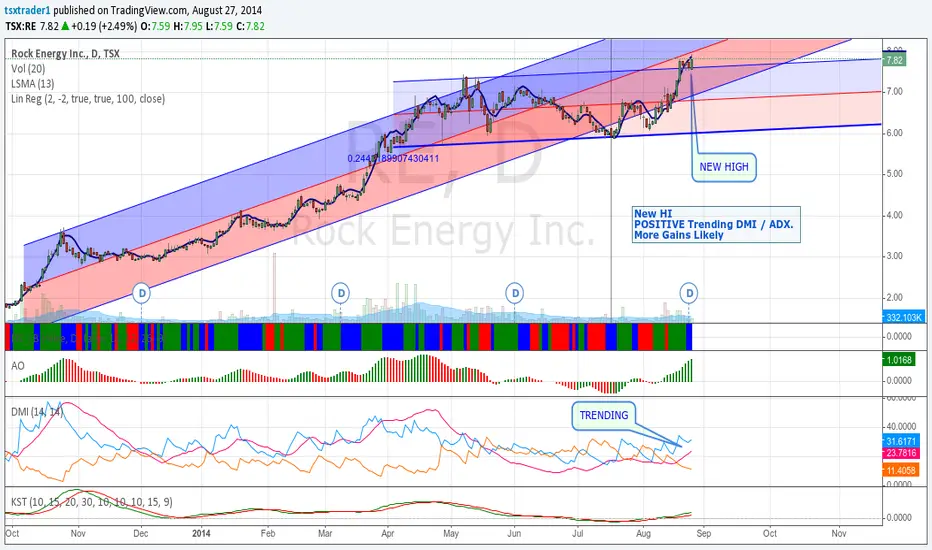Click the NEW HIGH callout annotation
Screen dimensions: 932x550
[x=723, y=167]
